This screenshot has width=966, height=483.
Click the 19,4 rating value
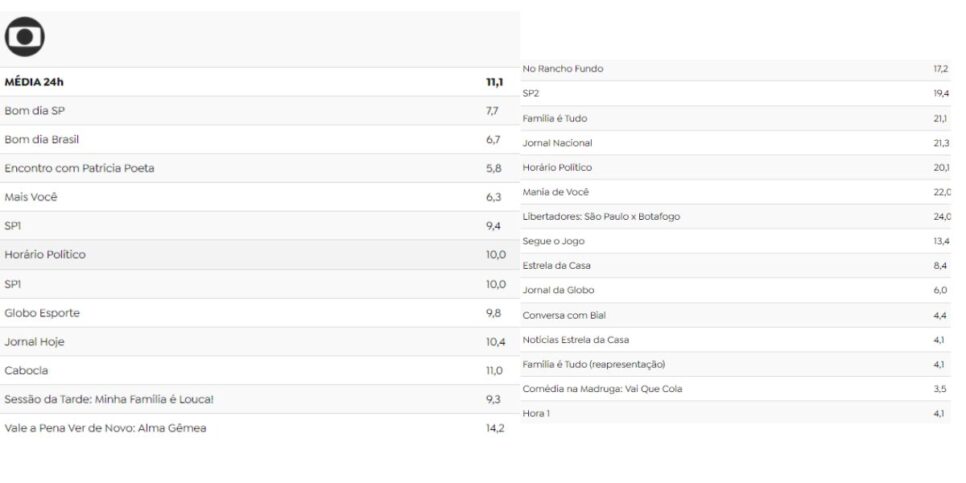pos(941,94)
